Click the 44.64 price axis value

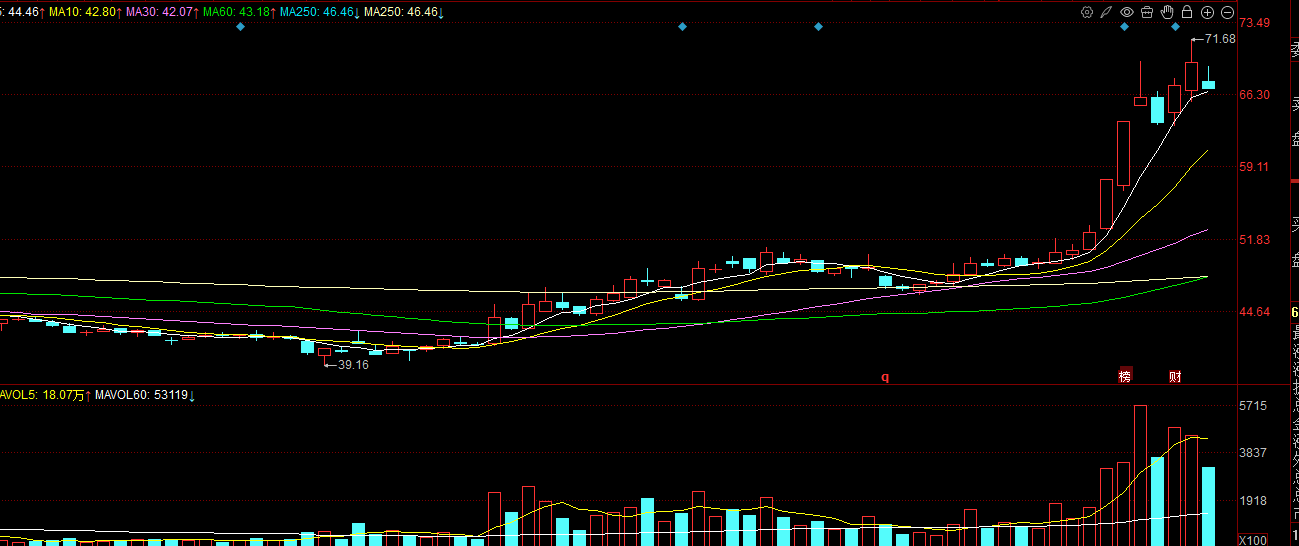[x=1255, y=312]
